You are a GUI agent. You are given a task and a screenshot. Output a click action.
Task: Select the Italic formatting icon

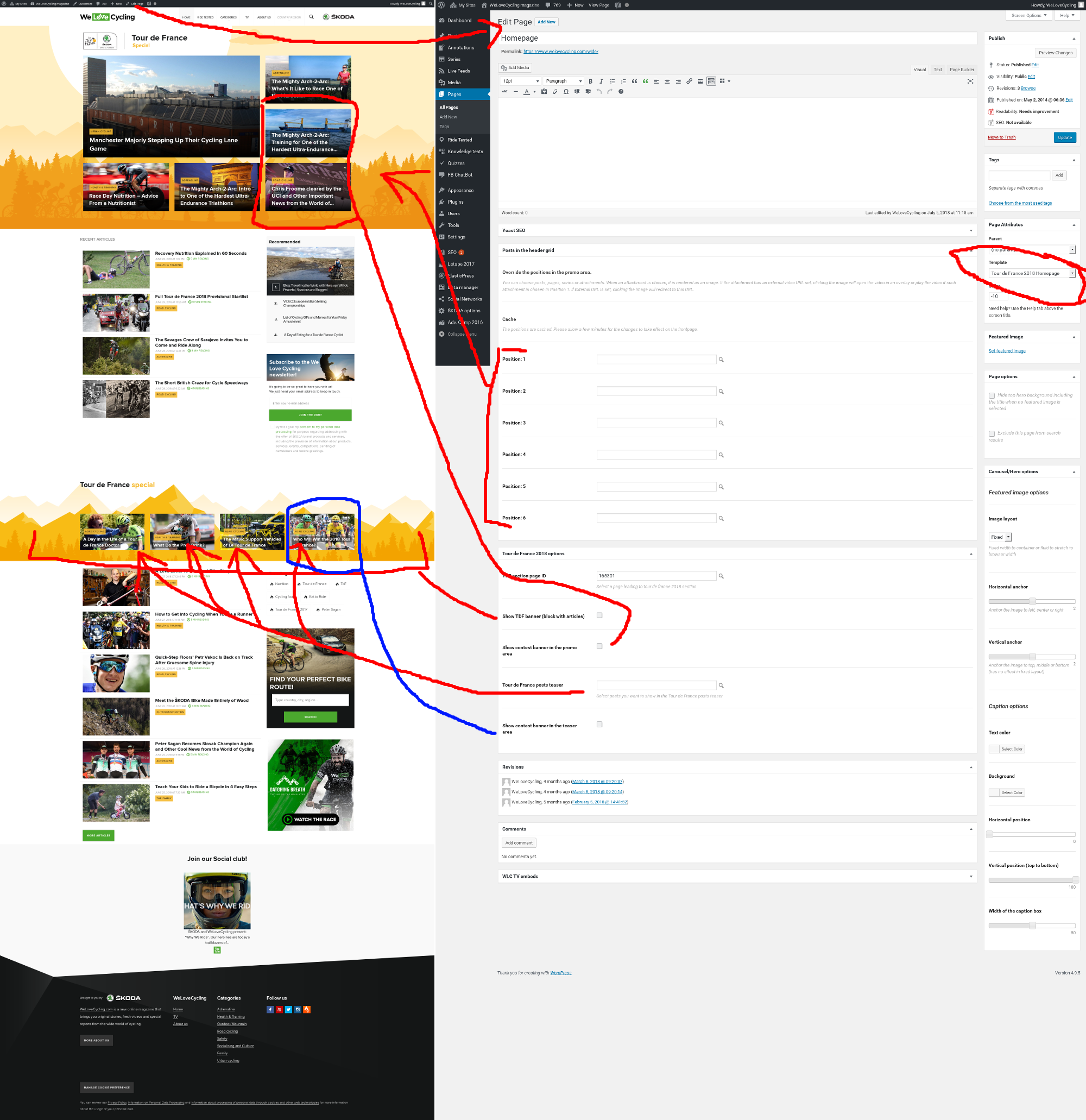coord(602,81)
